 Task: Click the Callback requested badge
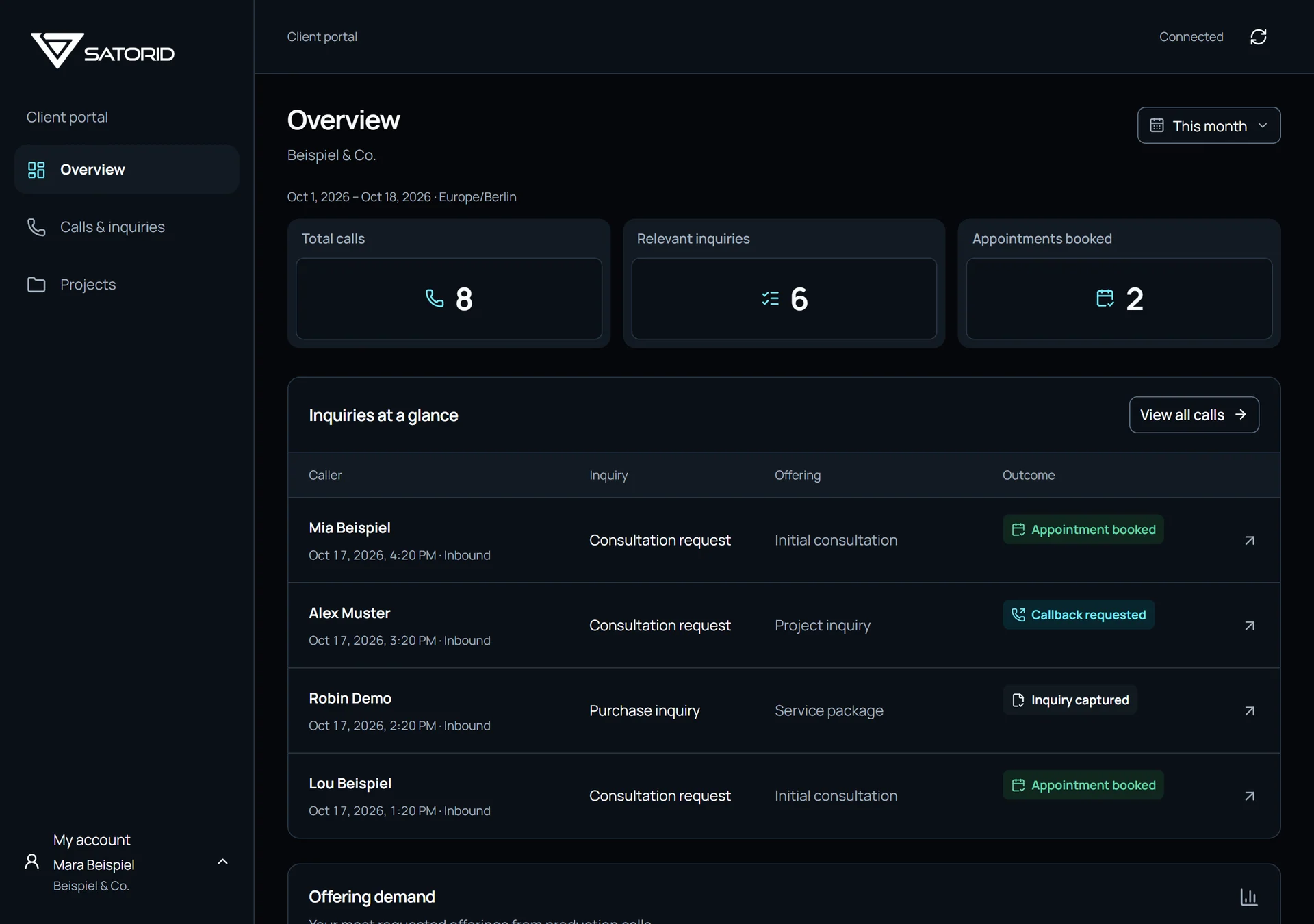pos(1079,615)
